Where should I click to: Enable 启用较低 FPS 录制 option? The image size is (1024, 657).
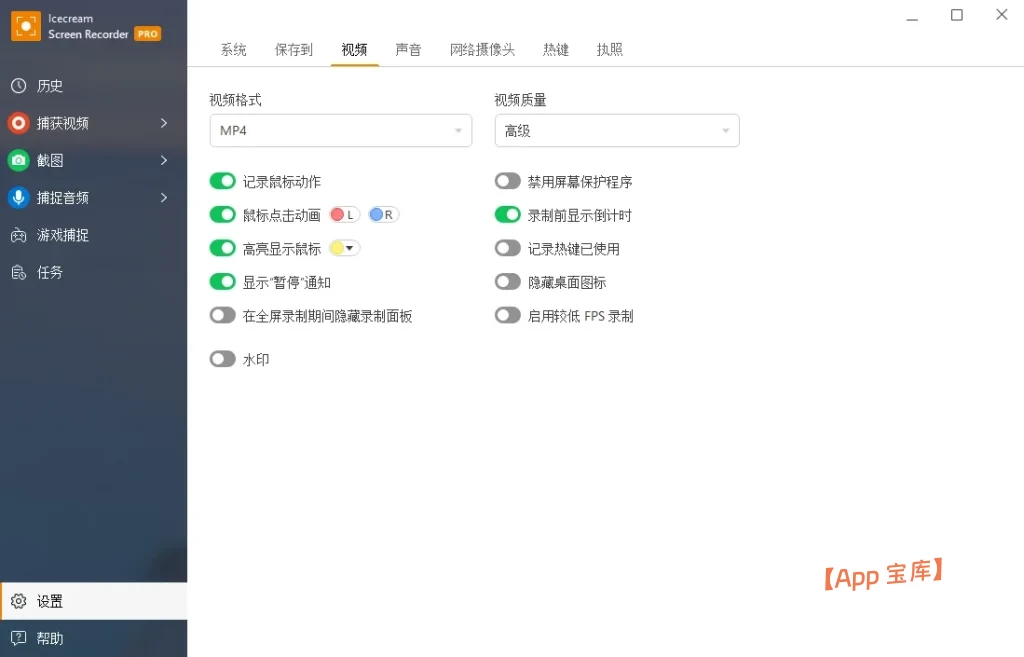[507, 315]
